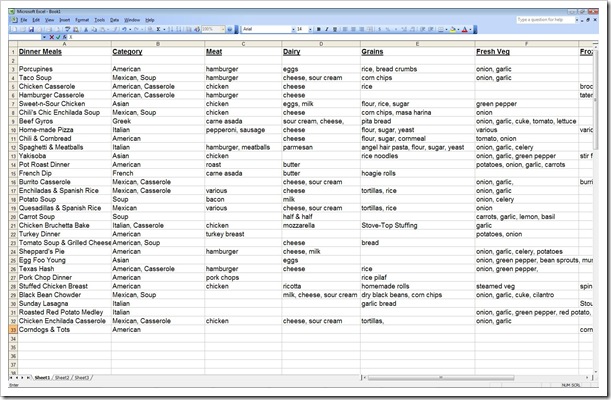Open the Insert Function fx button
The height and width of the screenshot is (400, 611).
pyautogui.click(x=64, y=37)
